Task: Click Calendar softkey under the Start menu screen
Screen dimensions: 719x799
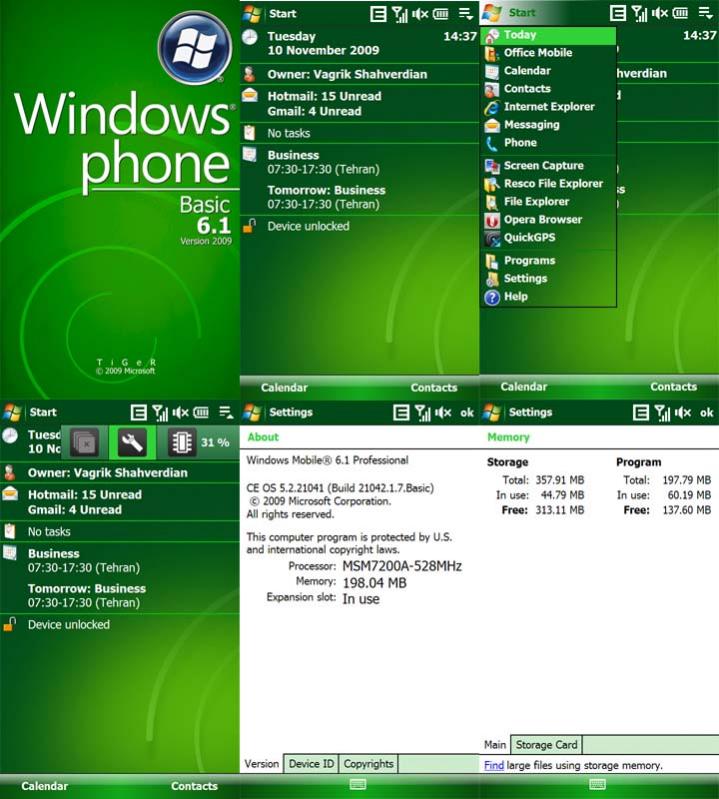Action: click(x=523, y=387)
